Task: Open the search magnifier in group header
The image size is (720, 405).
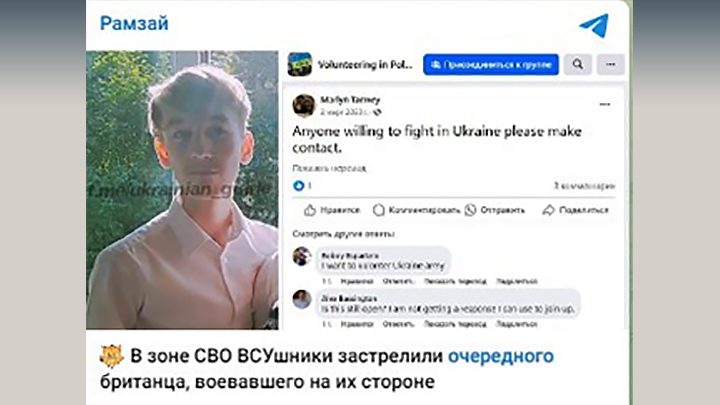Action: (577, 64)
